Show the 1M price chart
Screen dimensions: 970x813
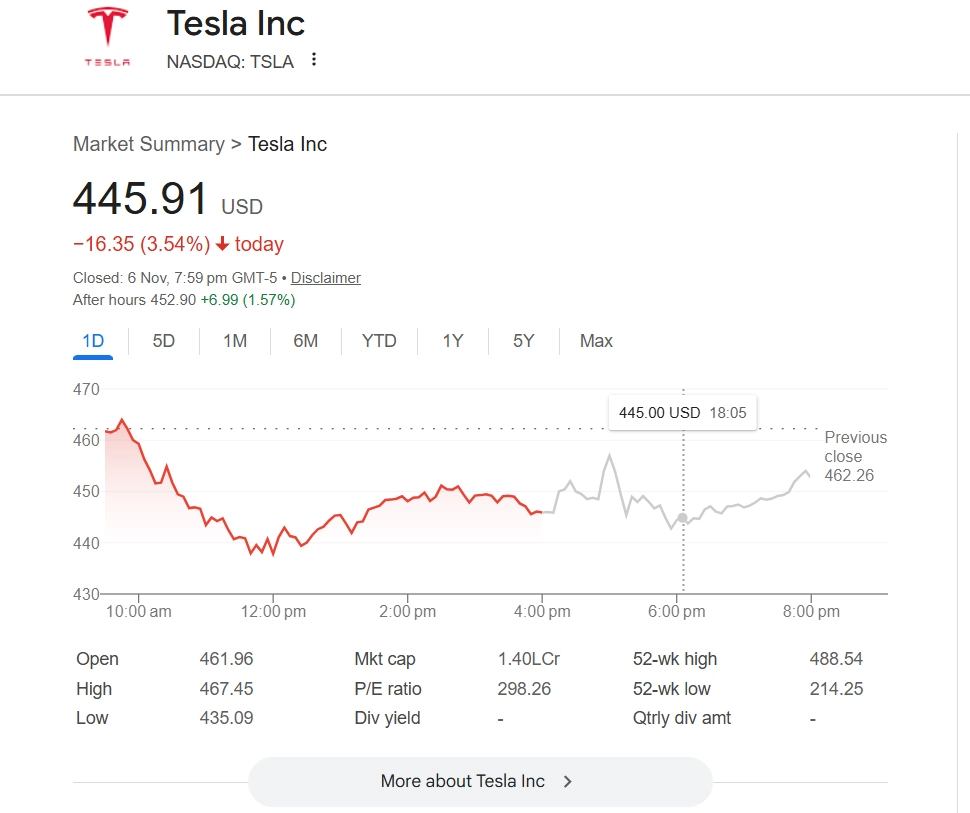[x=235, y=341]
